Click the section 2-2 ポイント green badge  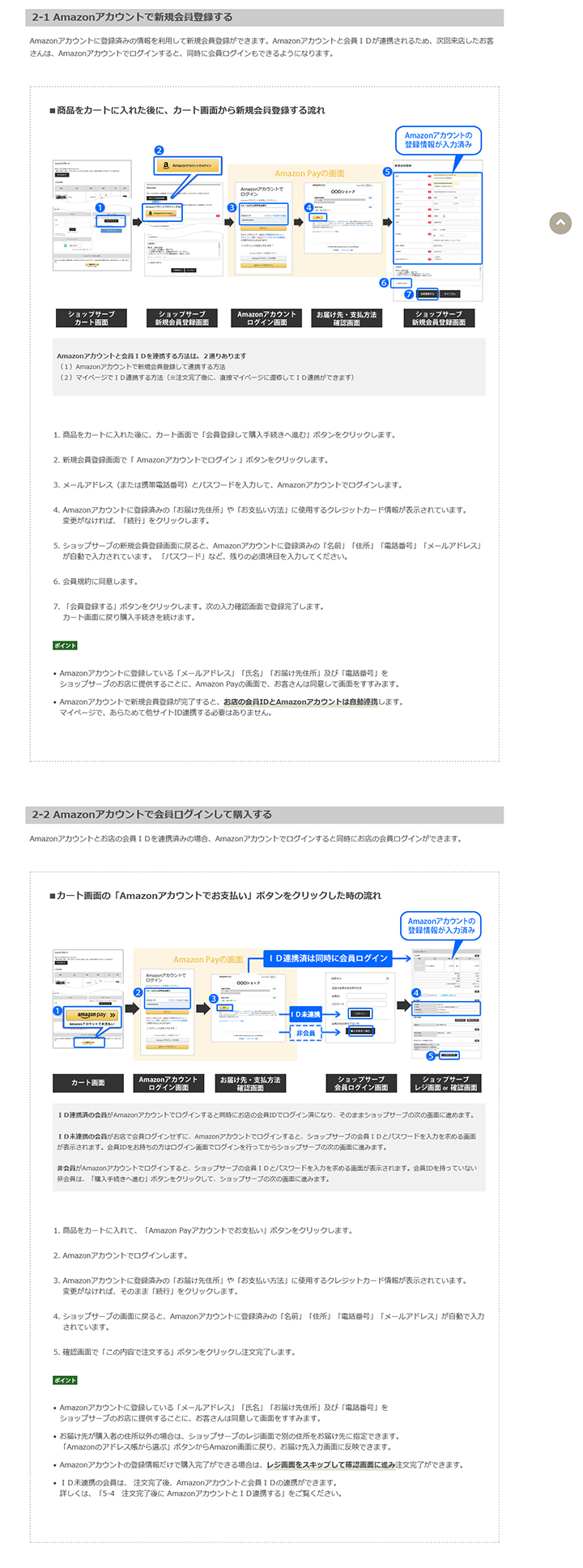65,1380
